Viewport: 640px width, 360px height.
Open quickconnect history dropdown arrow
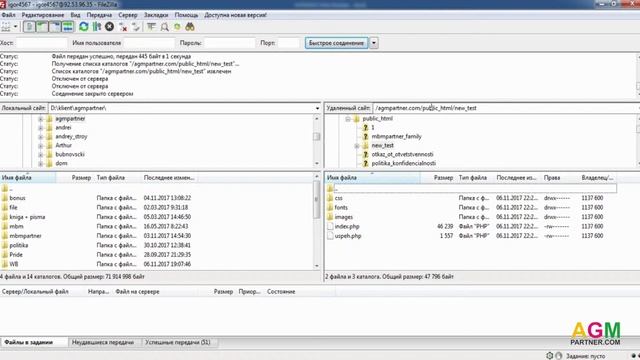coord(373,43)
